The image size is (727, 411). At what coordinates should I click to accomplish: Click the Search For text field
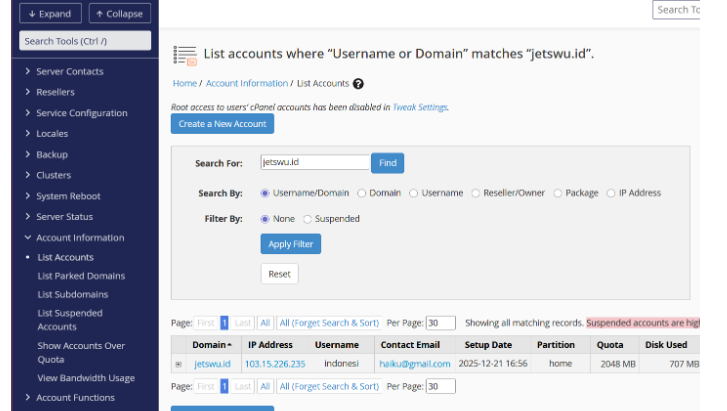315,162
